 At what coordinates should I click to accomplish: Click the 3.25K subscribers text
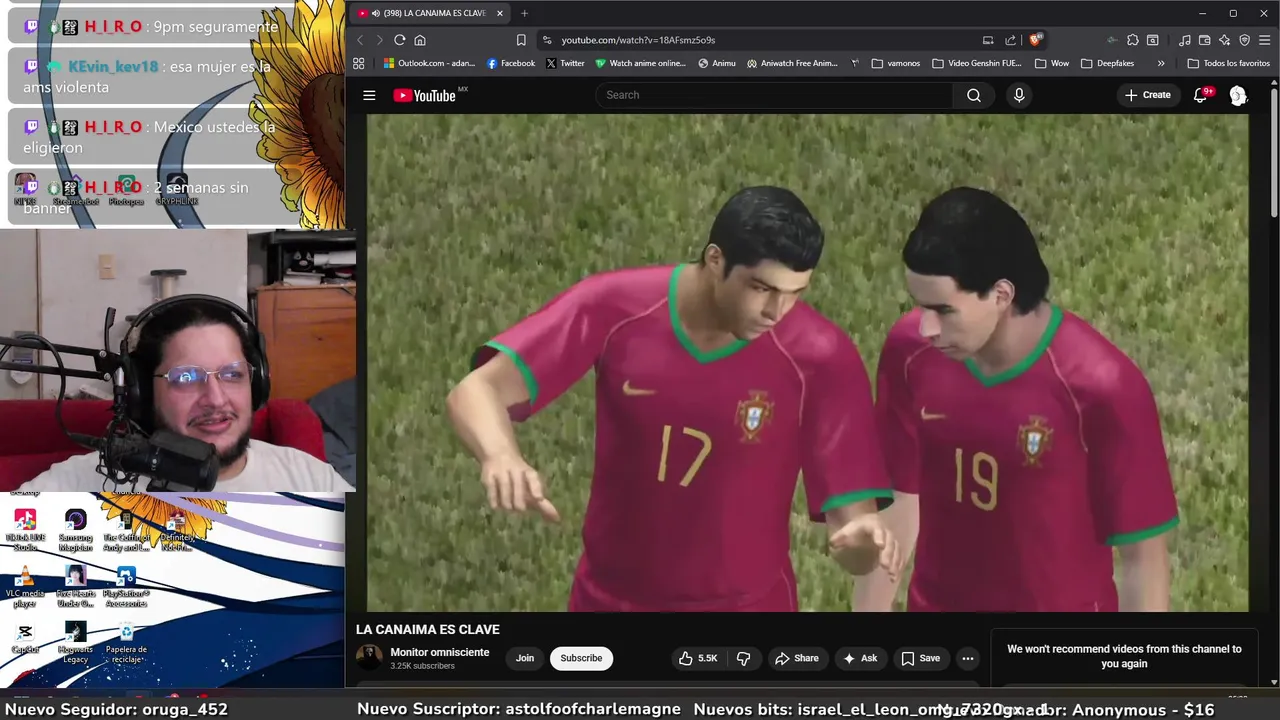[x=422, y=666]
